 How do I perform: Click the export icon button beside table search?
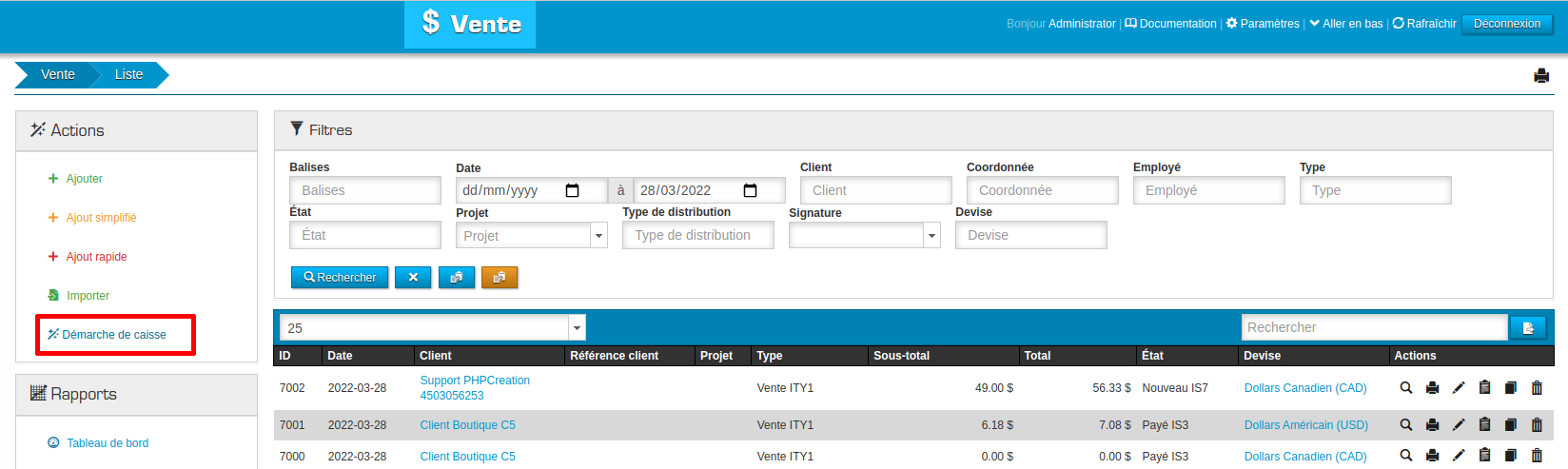(x=1528, y=328)
